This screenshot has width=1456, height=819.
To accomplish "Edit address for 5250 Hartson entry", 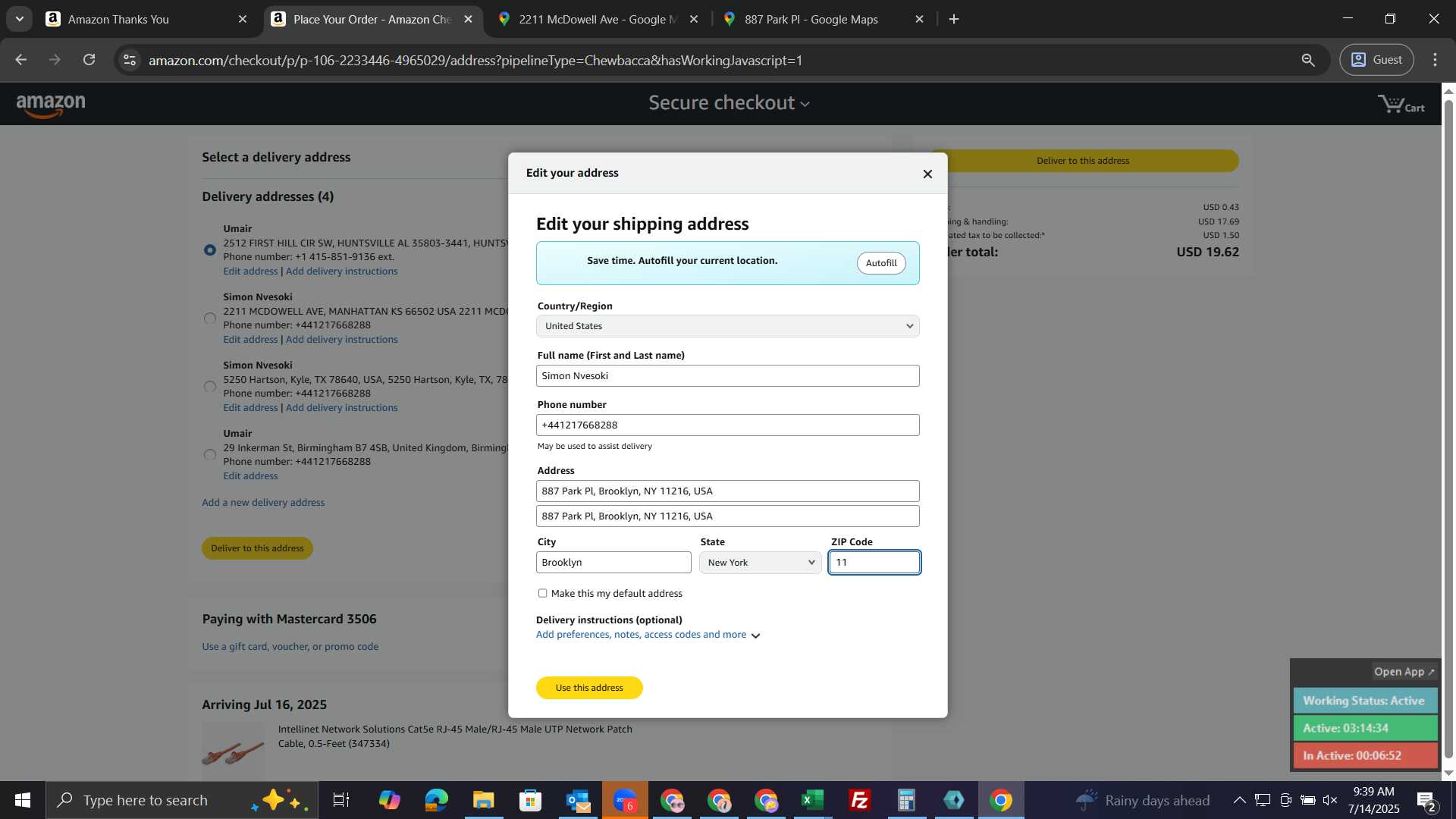I will coord(250,408).
